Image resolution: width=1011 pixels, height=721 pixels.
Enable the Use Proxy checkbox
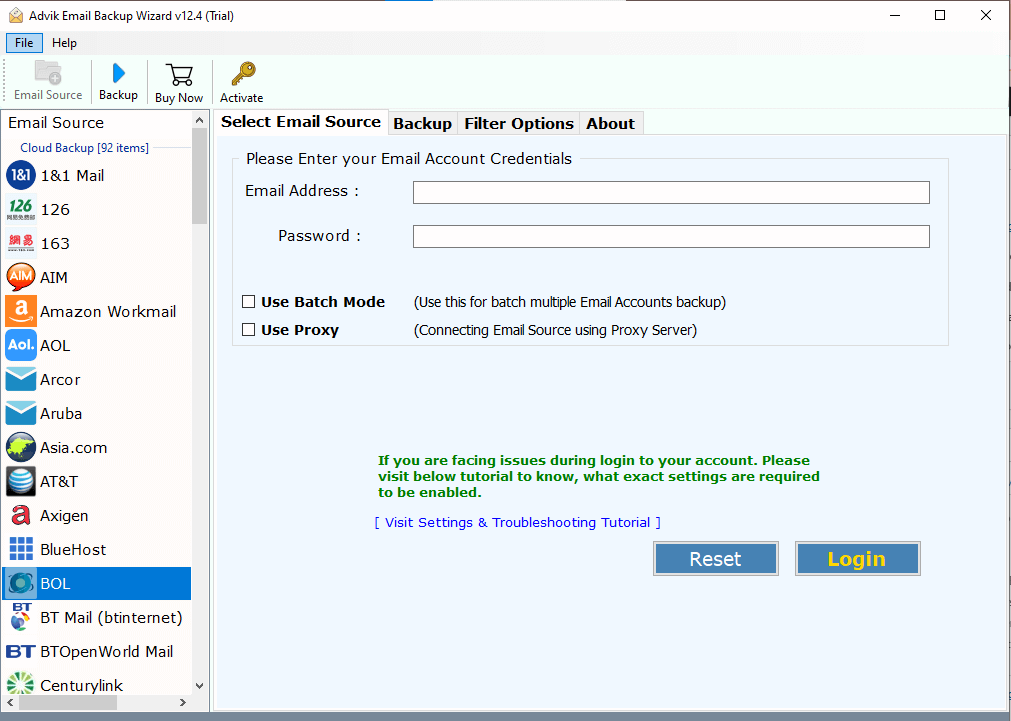click(248, 330)
